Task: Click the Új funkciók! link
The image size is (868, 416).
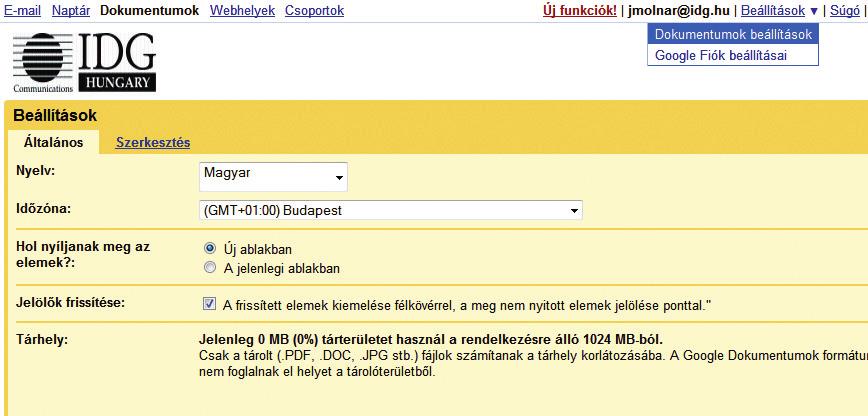Action: (x=580, y=11)
